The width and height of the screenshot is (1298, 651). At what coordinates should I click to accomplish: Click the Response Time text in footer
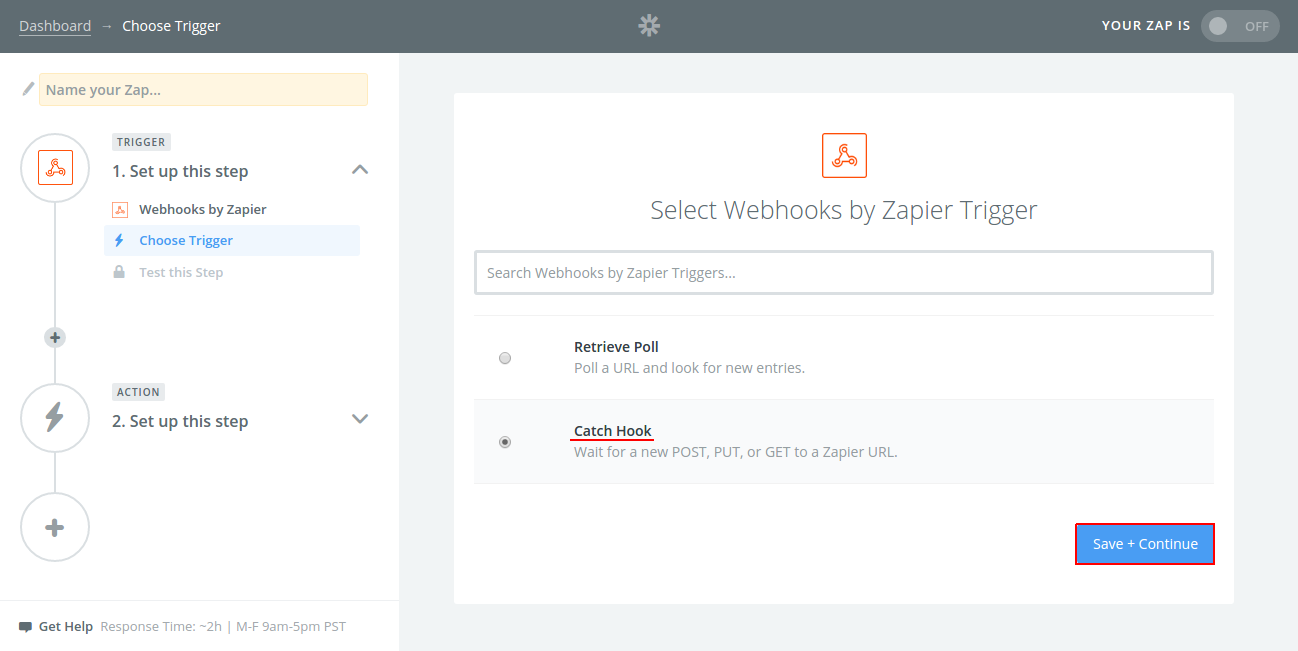coord(223,627)
